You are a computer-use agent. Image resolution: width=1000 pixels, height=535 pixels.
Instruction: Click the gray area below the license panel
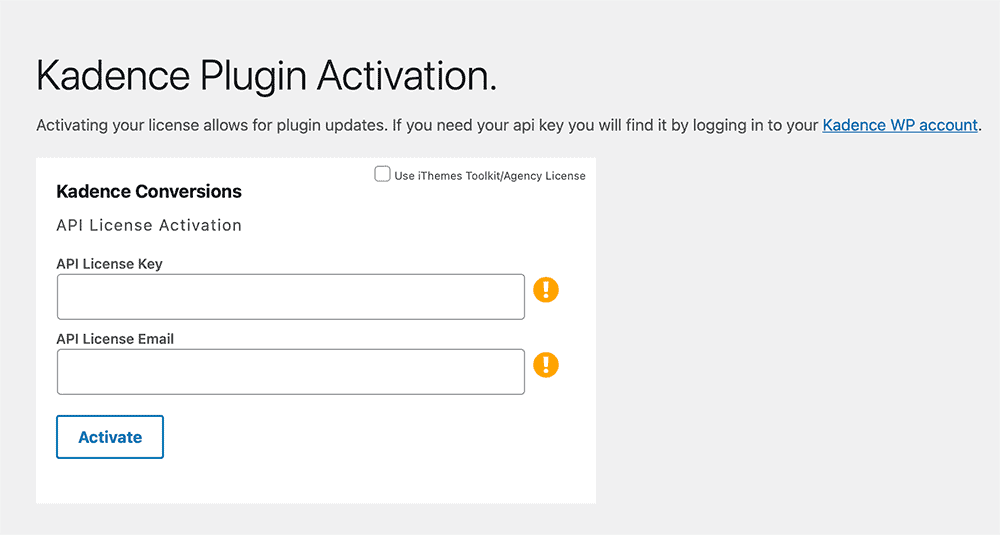(x=300, y=520)
